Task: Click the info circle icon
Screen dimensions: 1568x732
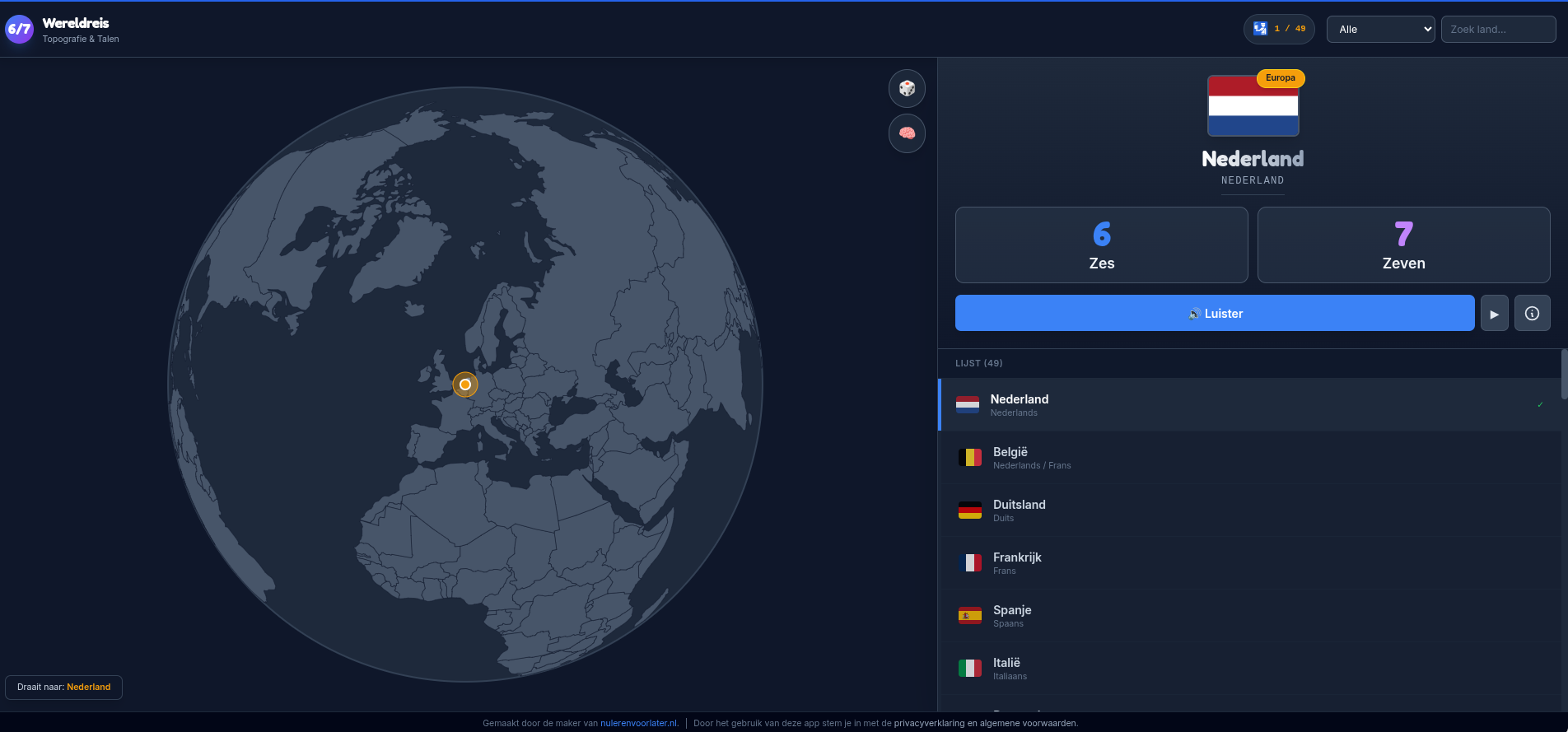Action: (1532, 313)
